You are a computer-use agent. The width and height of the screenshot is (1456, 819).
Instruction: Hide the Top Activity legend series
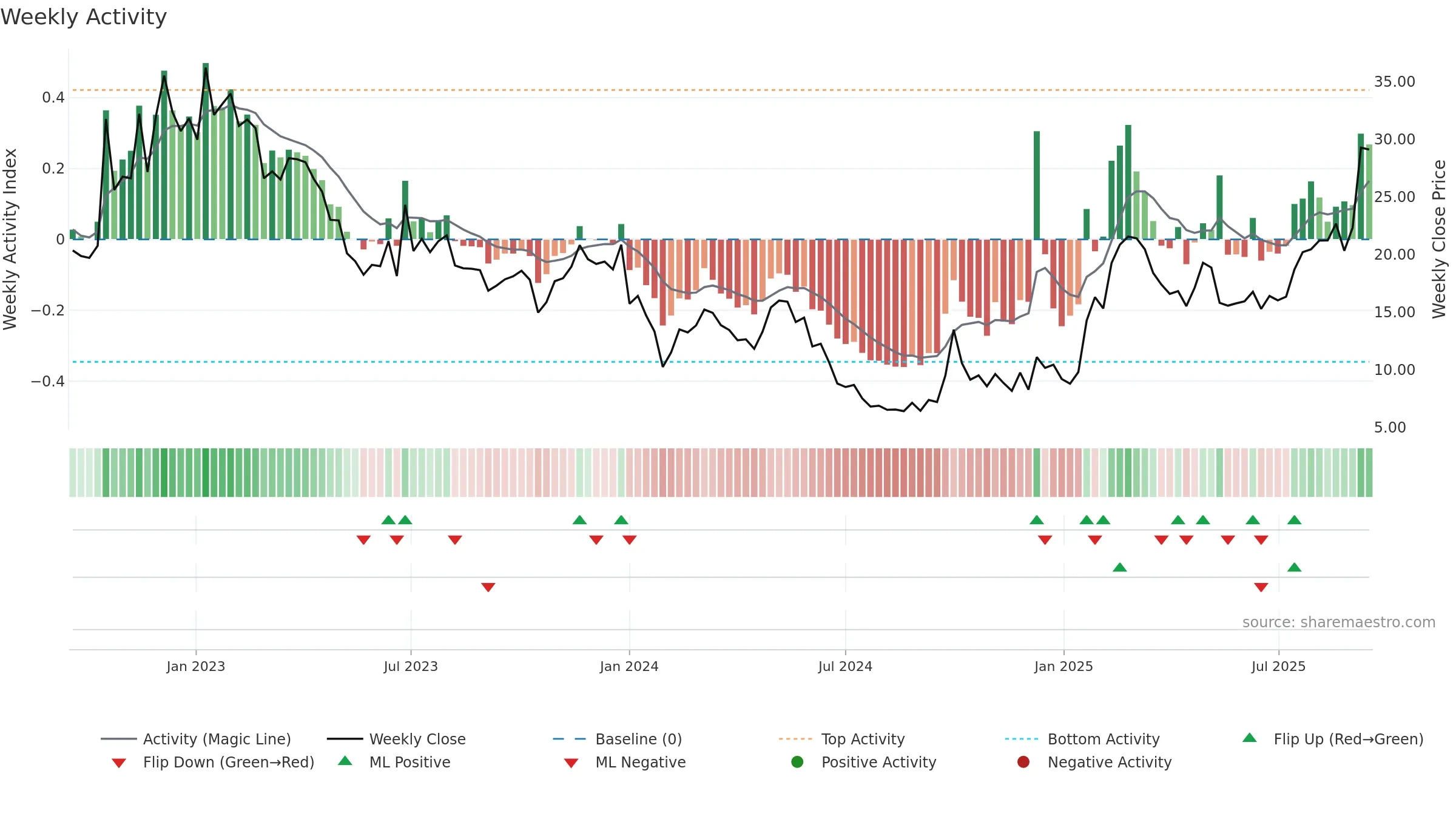[x=842, y=739]
